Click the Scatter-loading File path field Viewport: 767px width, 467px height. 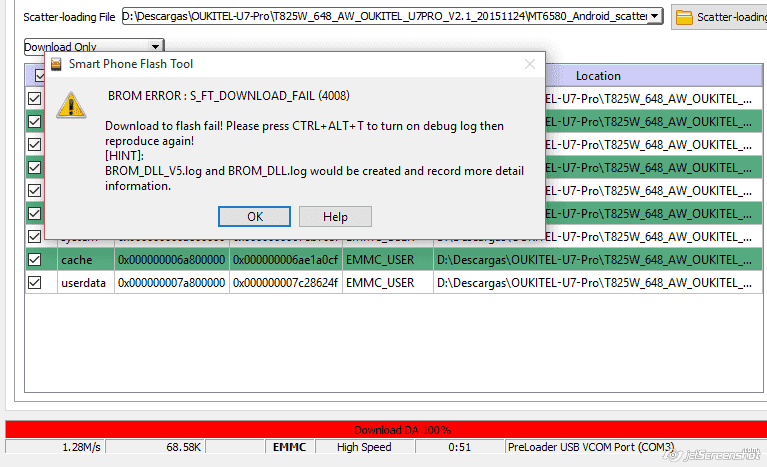(385, 16)
